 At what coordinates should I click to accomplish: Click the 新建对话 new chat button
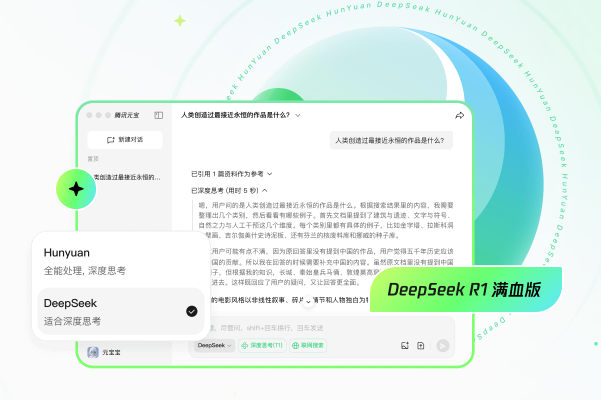pos(125,140)
